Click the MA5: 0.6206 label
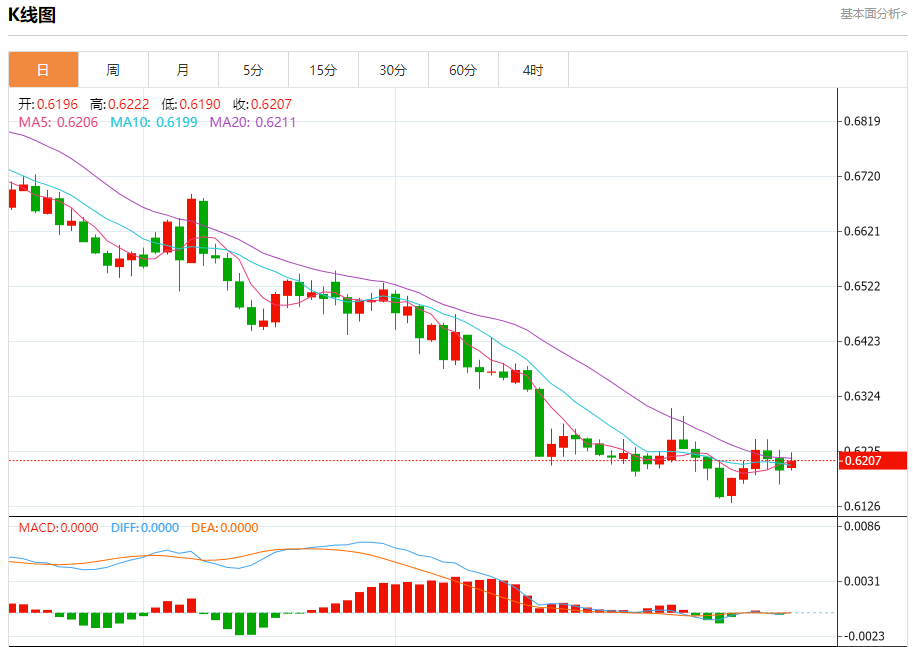This screenshot has height=647, width=913. coord(58,122)
